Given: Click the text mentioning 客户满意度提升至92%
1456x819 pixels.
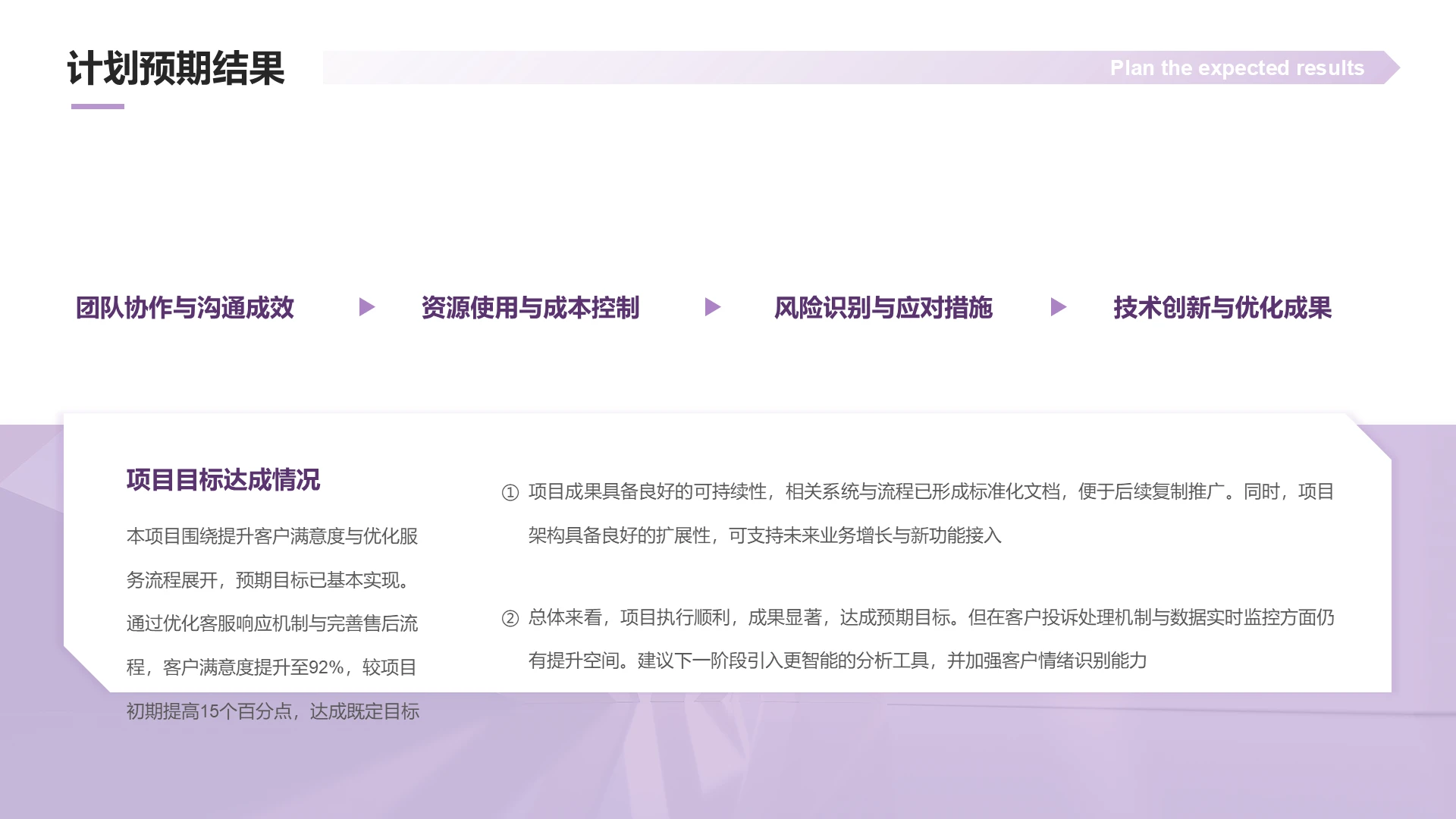Looking at the screenshot, I should [x=273, y=669].
